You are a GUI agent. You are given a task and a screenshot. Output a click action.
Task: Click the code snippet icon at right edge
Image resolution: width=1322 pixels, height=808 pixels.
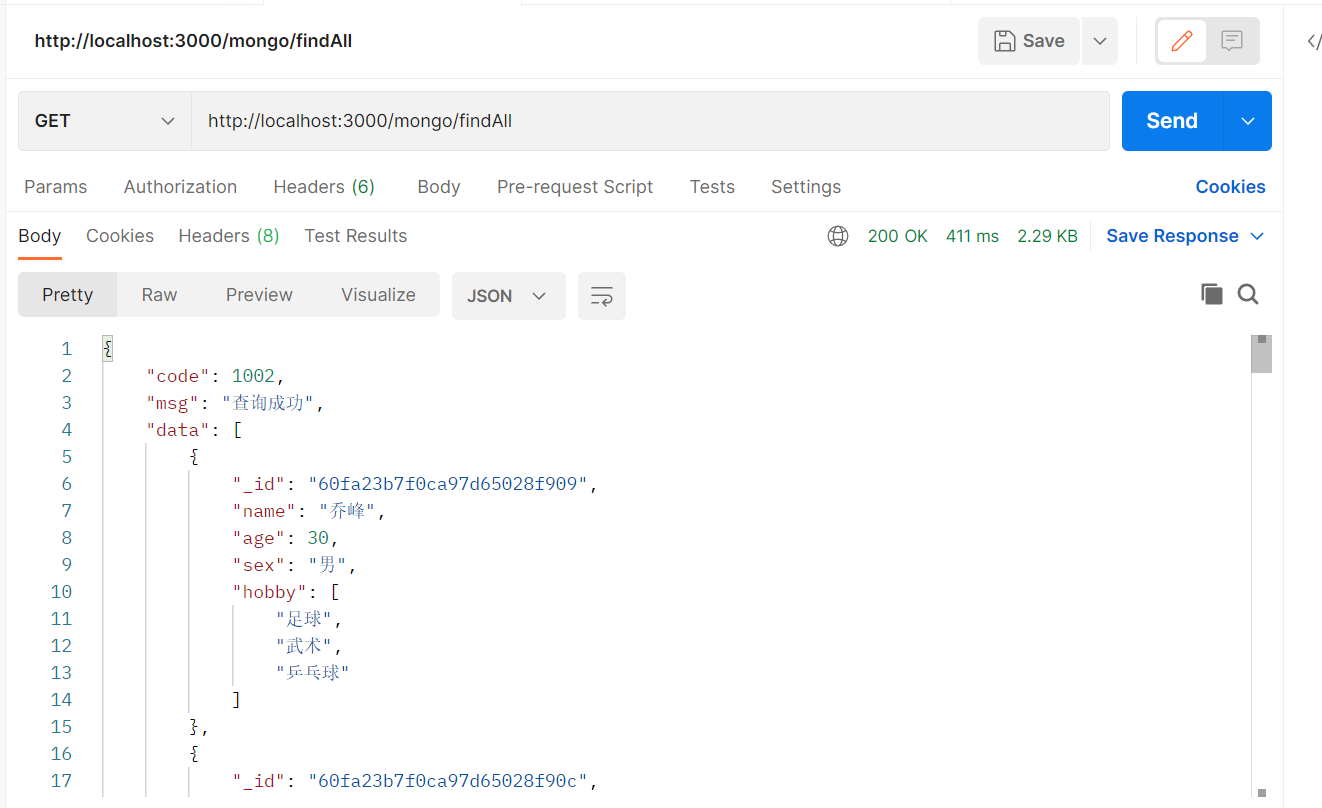click(x=1314, y=41)
